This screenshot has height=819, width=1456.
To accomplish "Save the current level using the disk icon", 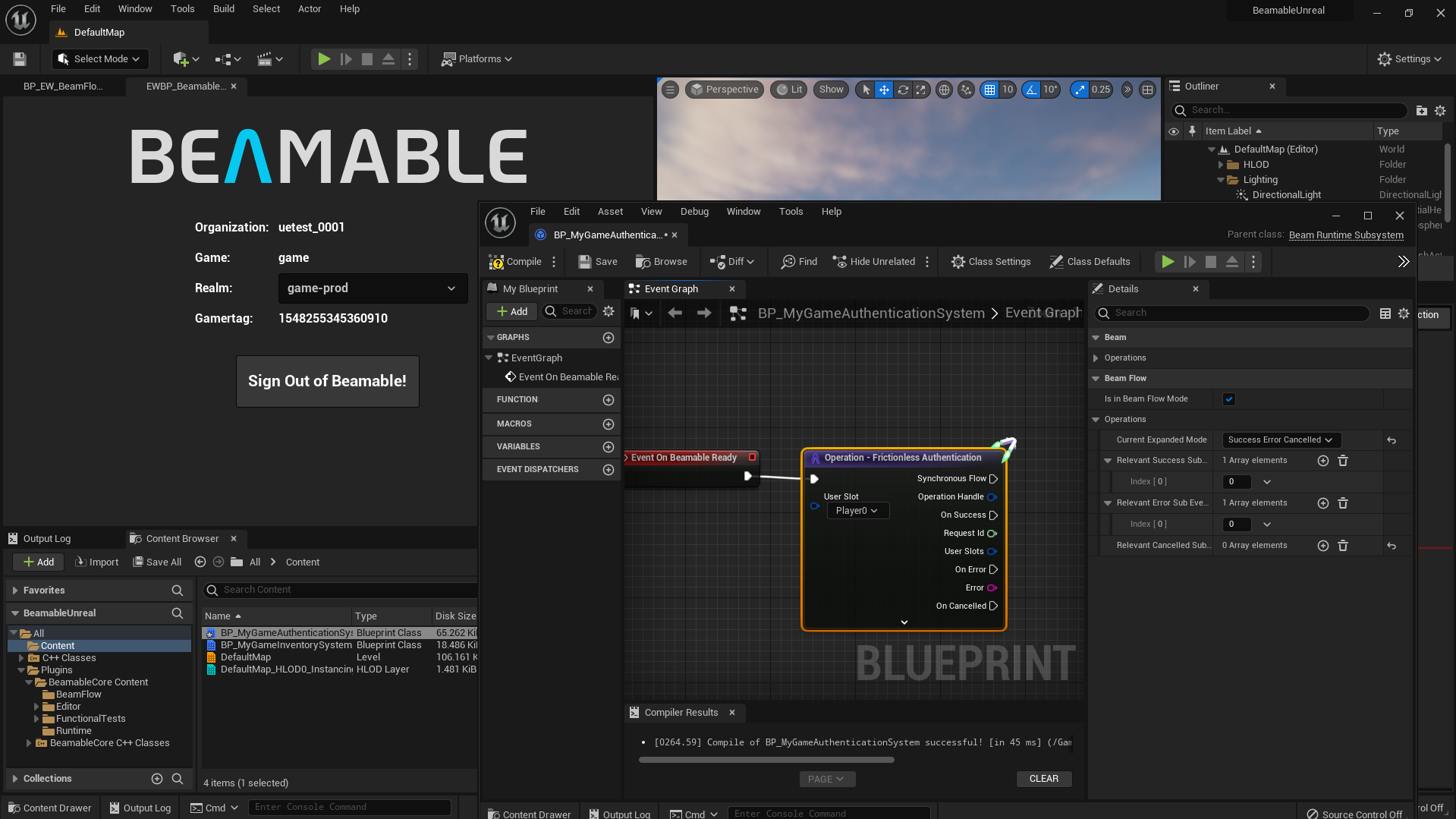I will coord(18,58).
